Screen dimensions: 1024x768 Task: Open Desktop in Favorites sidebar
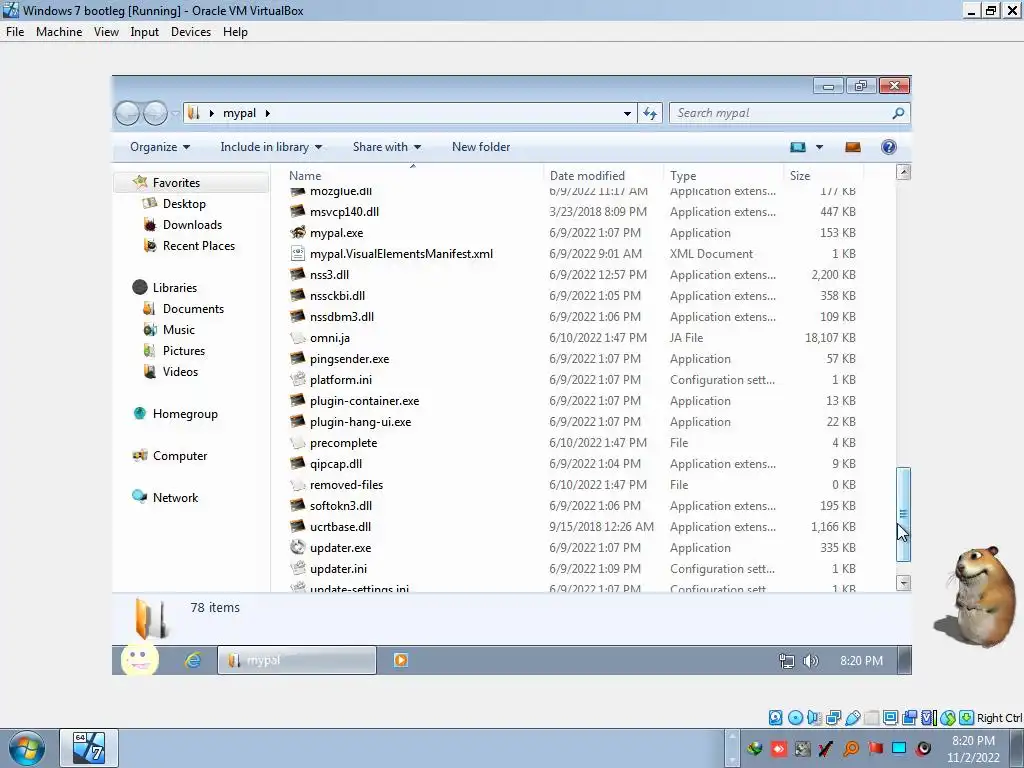pyautogui.click(x=184, y=204)
